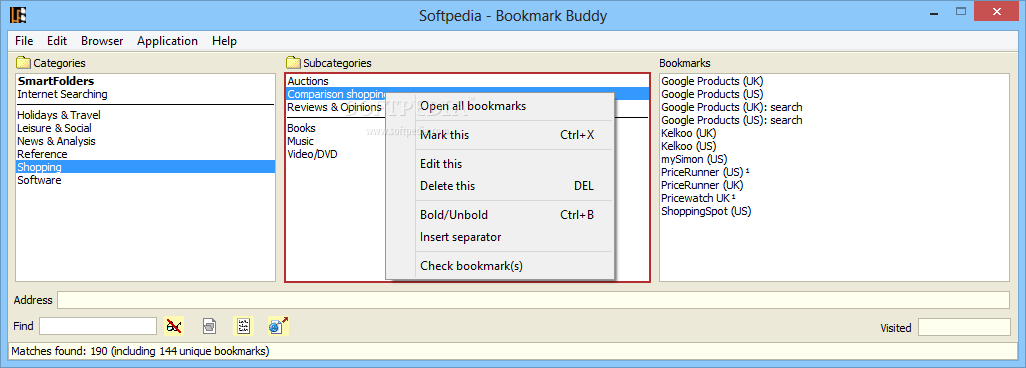This screenshot has width=1026, height=368.
Task: Select ShoppingSpot (US) bookmark
Action: [706, 212]
